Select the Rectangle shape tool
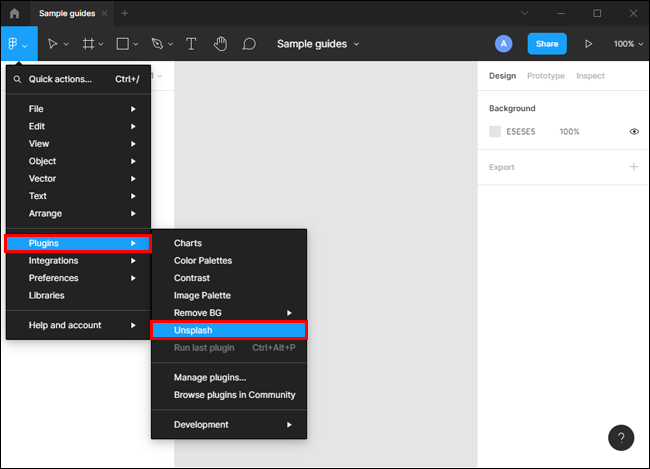Image resolution: width=650 pixels, height=469 pixels. pyautogui.click(x=123, y=44)
